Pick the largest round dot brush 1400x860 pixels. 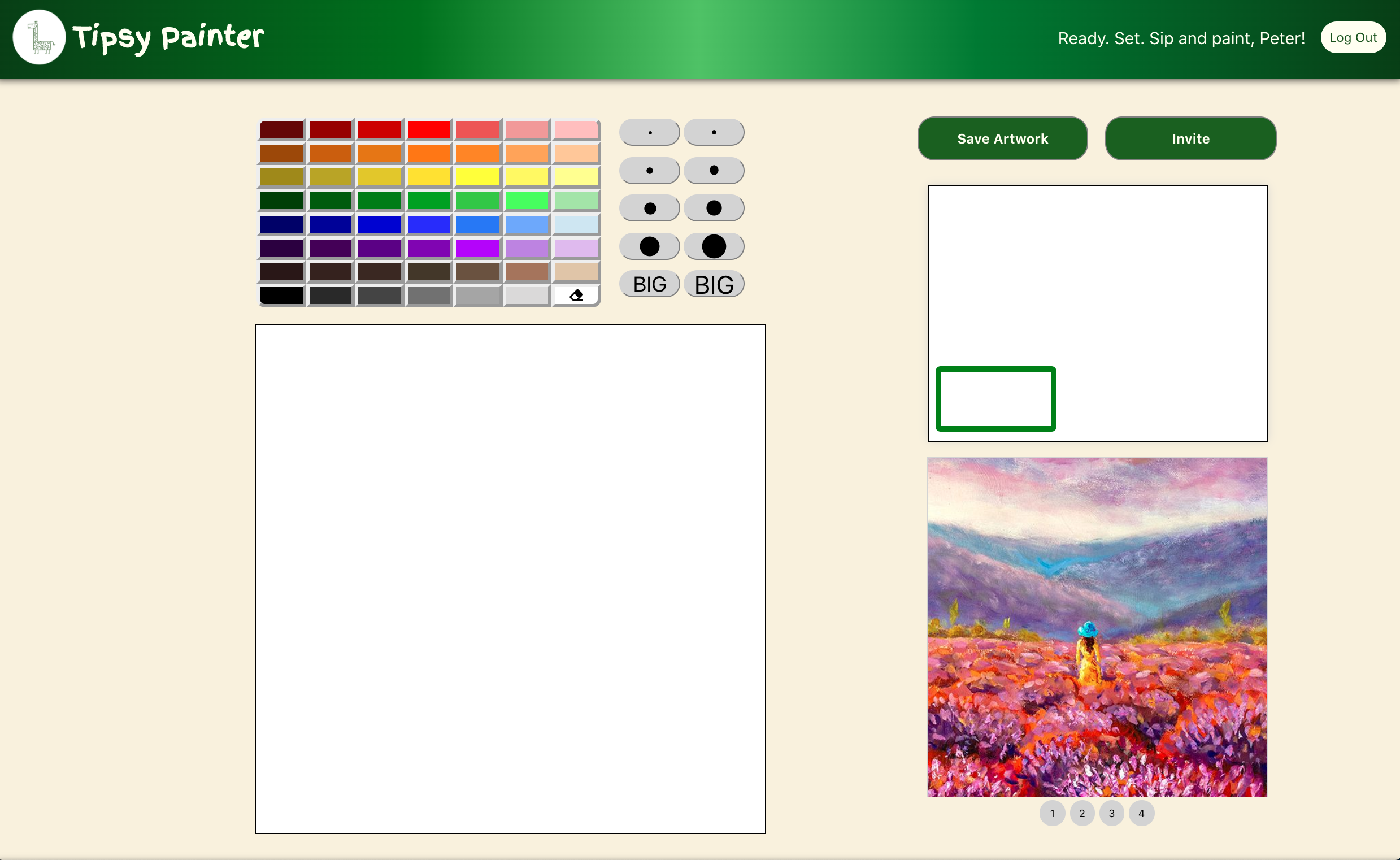(x=714, y=246)
